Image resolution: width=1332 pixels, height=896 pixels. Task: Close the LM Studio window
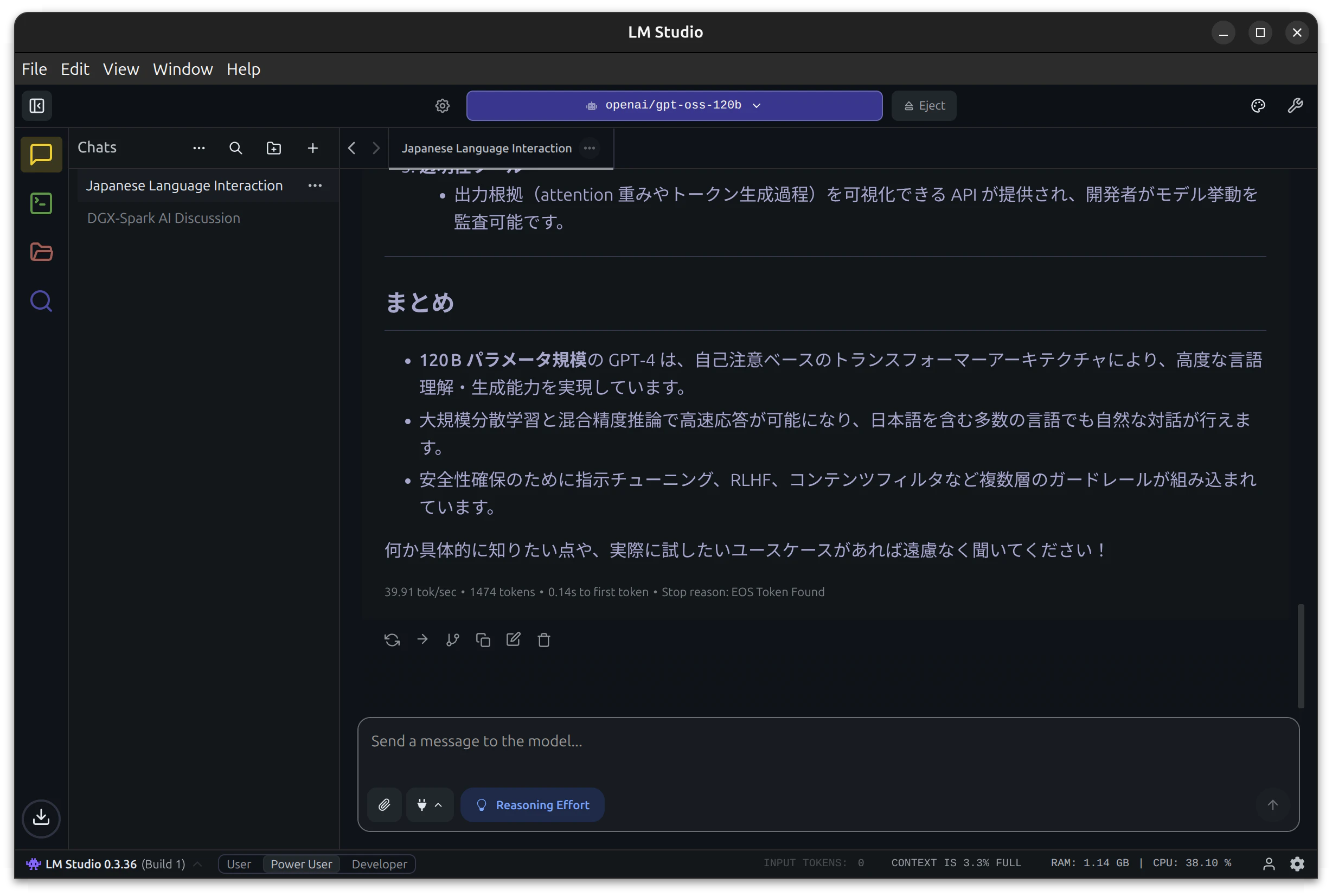coord(1297,33)
